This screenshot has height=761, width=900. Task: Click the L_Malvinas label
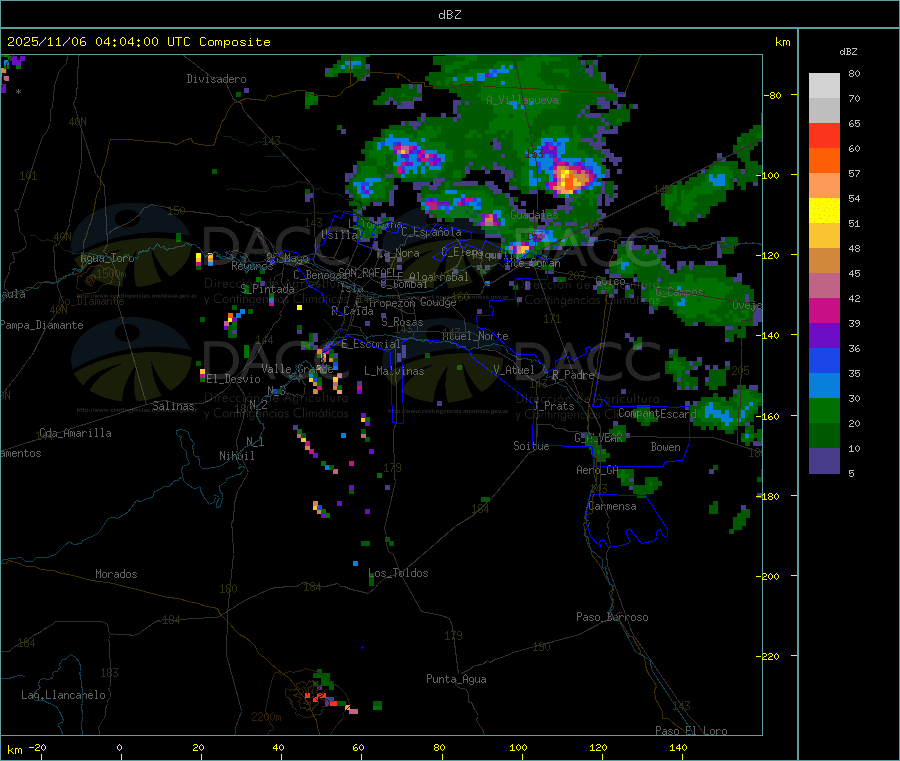click(x=394, y=371)
